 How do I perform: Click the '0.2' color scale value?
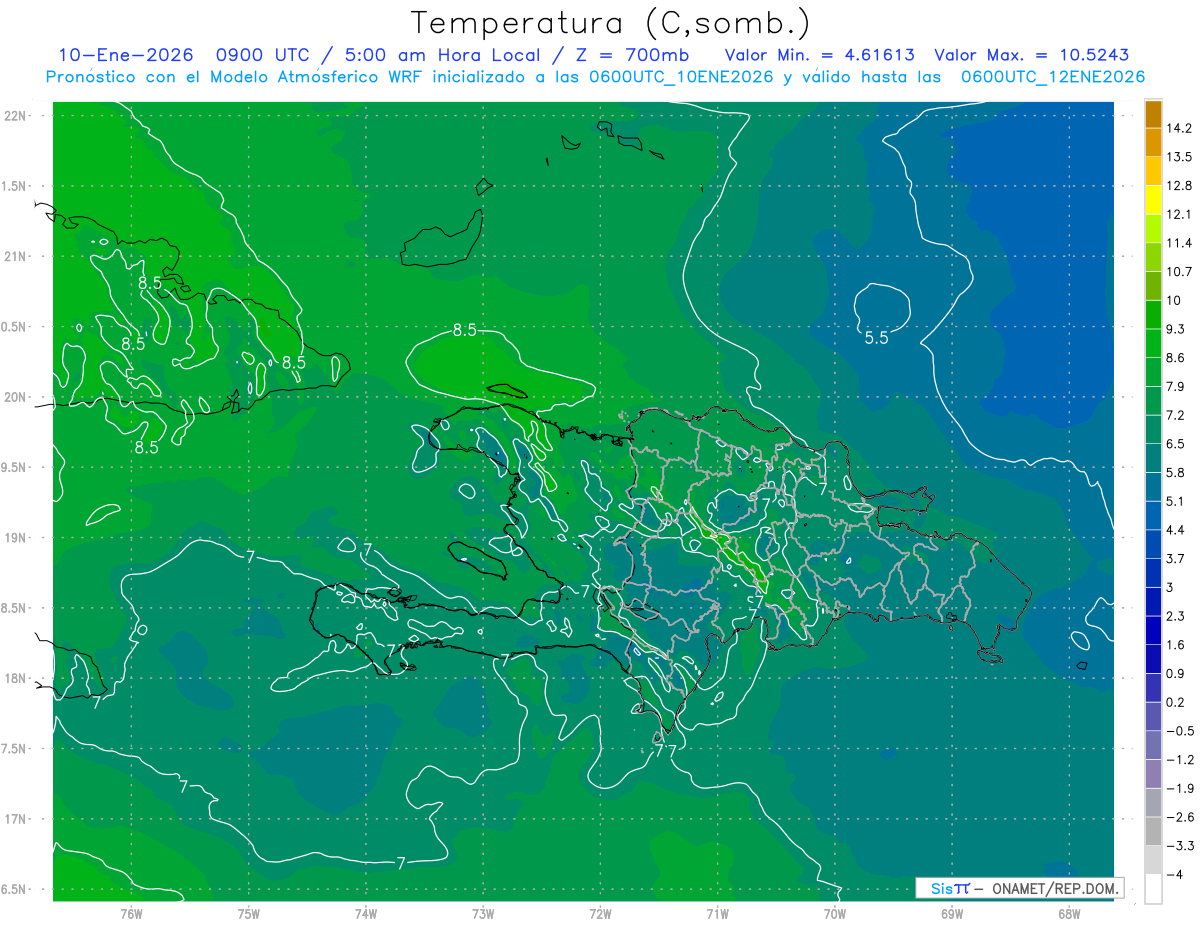tap(1175, 702)
